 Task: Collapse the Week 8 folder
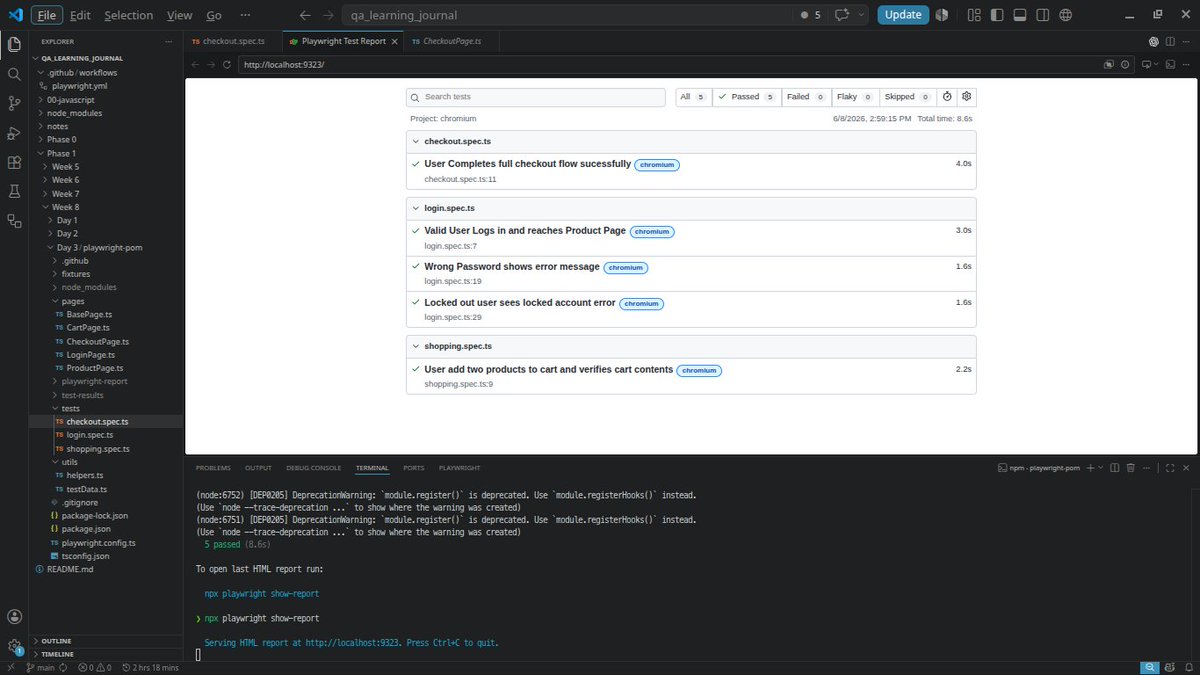click(106, 207)
